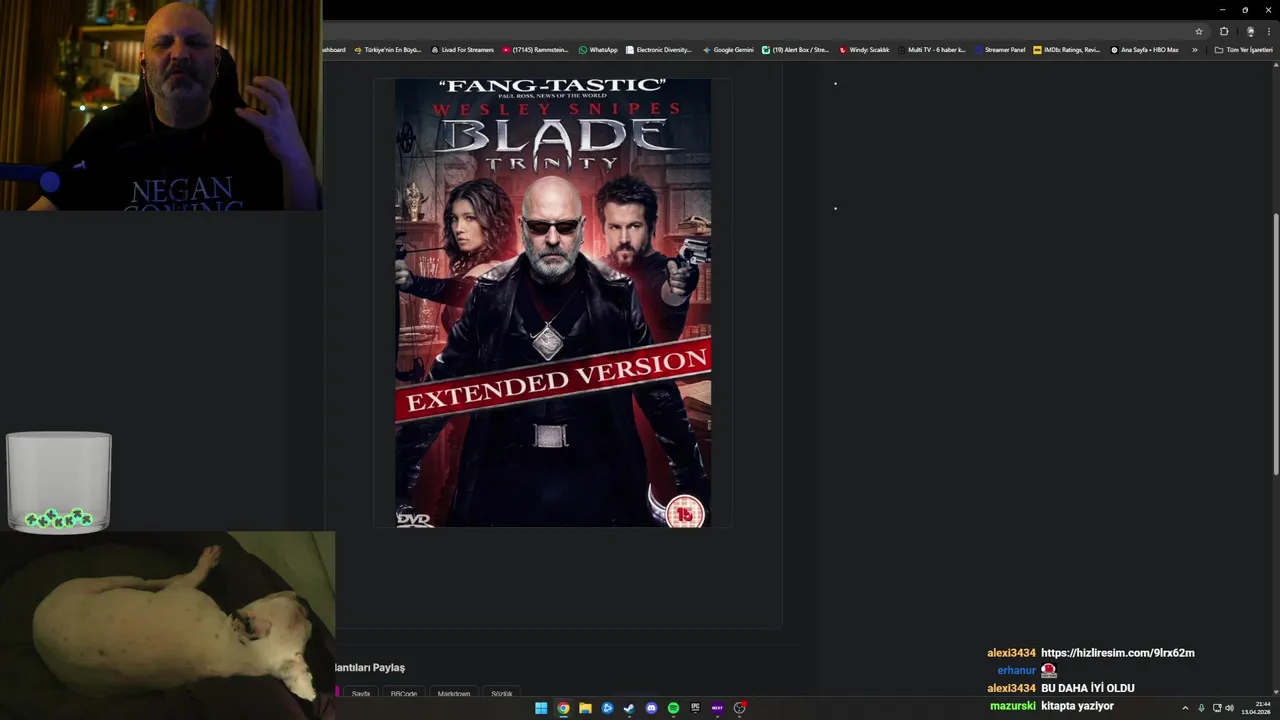This screenshot has width=1280, height=720.
Task: Open the network tray icon
Action: point(1216,708)
